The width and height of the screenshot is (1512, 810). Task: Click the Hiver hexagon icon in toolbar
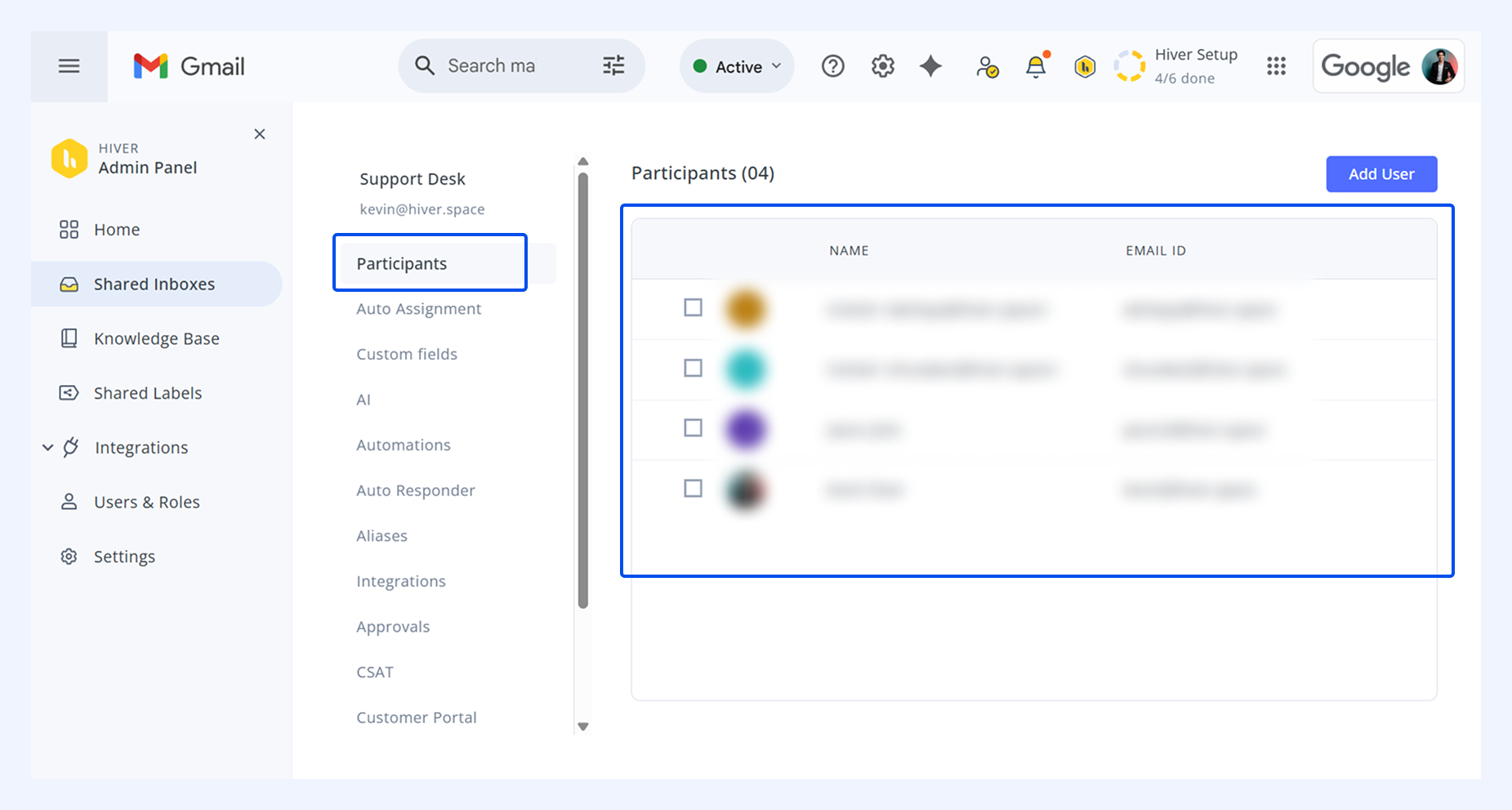[1085, 66]
